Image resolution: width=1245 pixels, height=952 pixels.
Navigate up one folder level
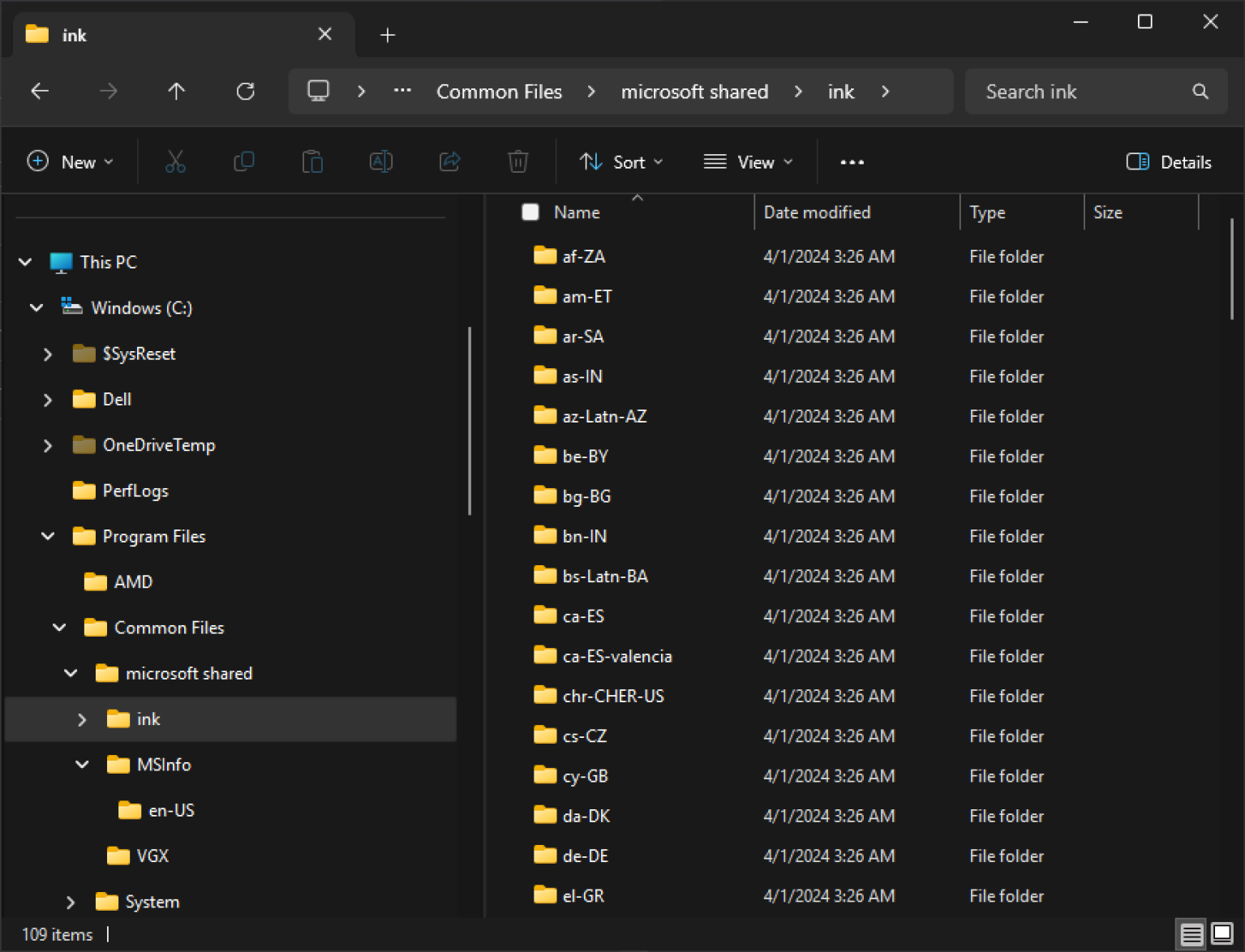(177, 91)
